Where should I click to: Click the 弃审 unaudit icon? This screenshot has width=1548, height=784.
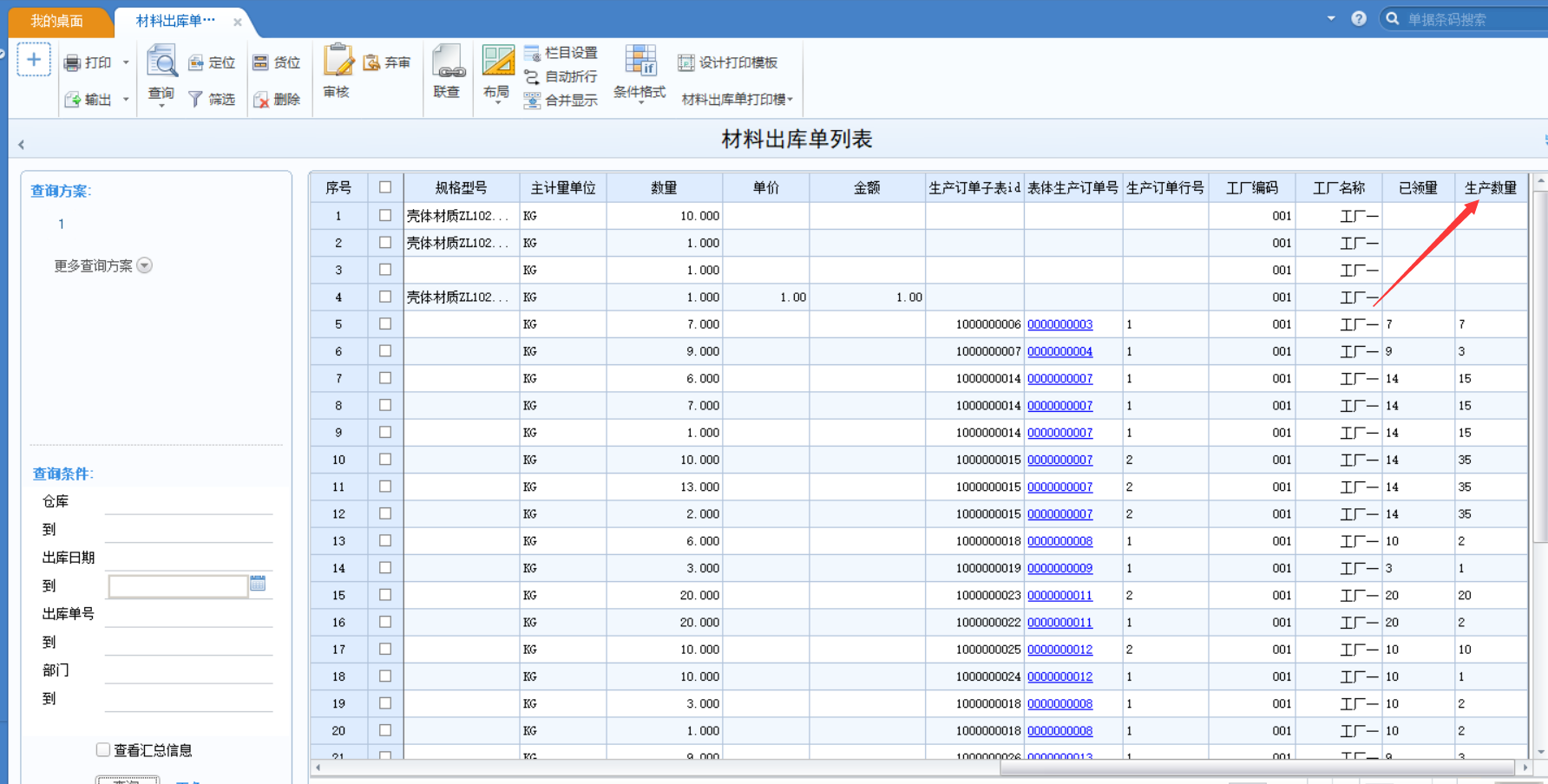click(371, 62)
